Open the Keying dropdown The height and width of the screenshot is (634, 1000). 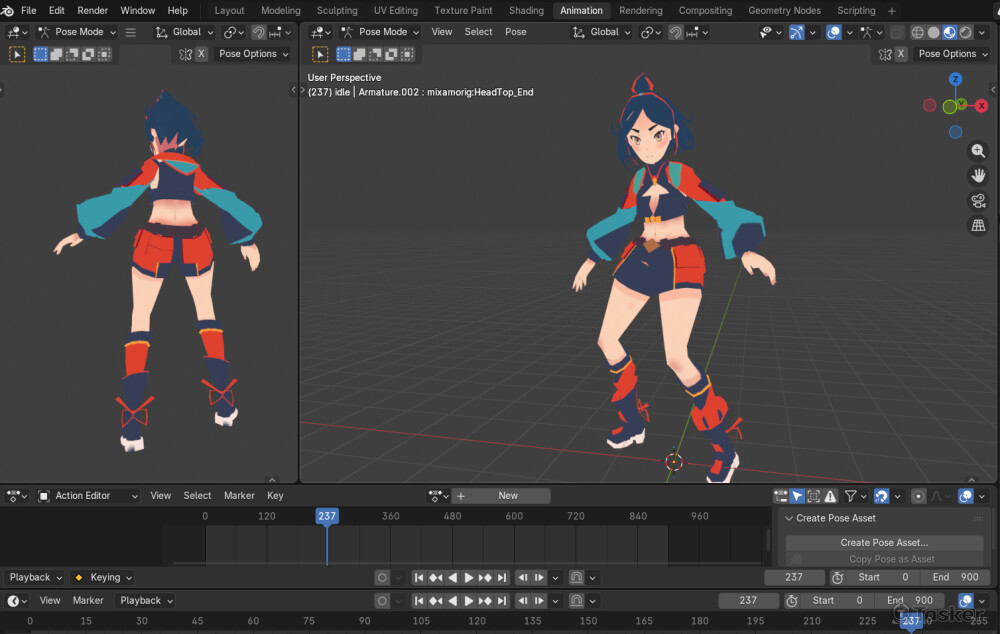coord(105,577)
